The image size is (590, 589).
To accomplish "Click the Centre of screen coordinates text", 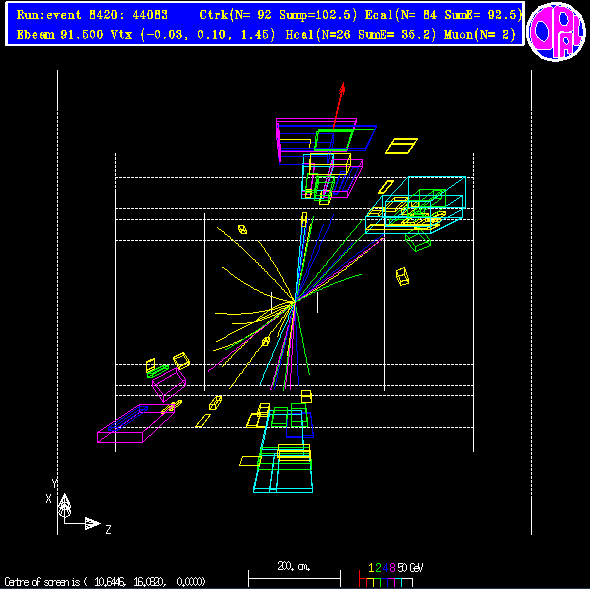I will [x=105, y=582].
